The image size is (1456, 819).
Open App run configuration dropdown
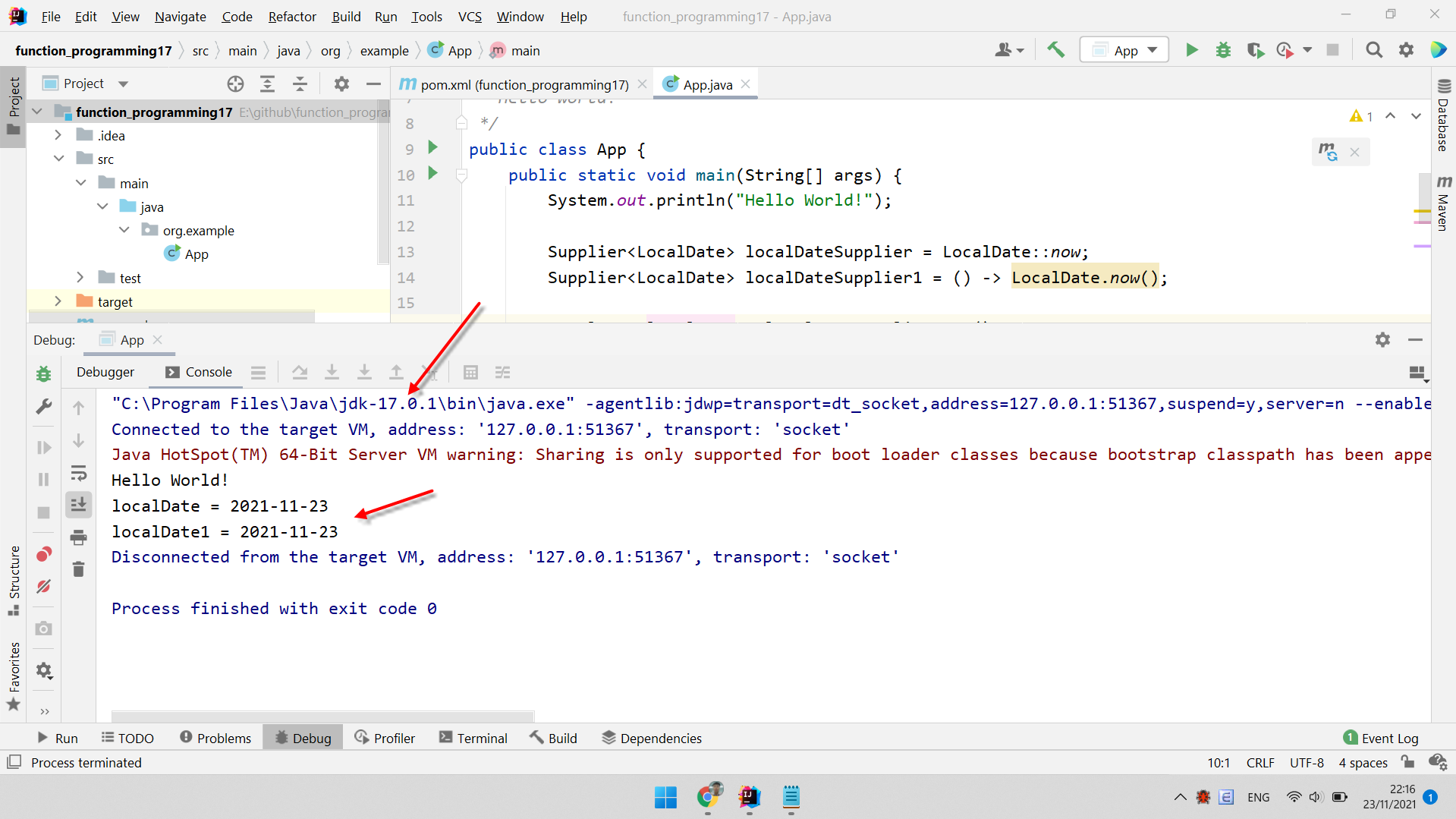[x=1124, y=50]
